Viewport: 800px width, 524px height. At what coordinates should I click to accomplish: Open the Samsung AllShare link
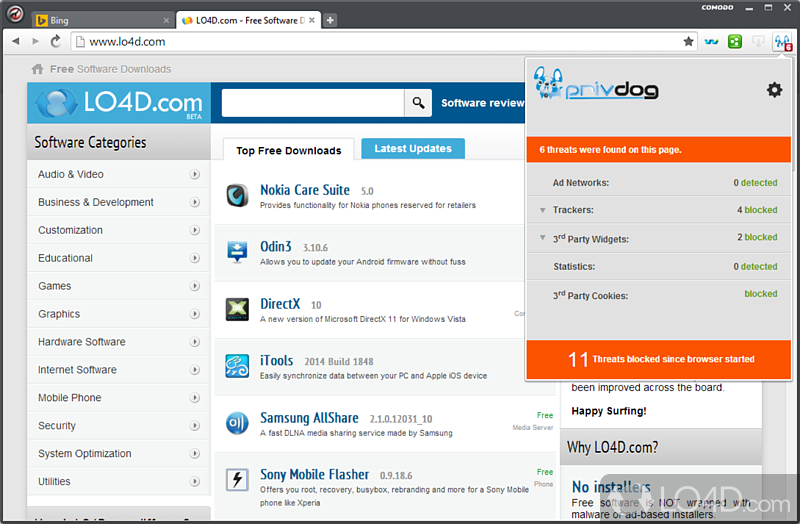pos(309,418)
